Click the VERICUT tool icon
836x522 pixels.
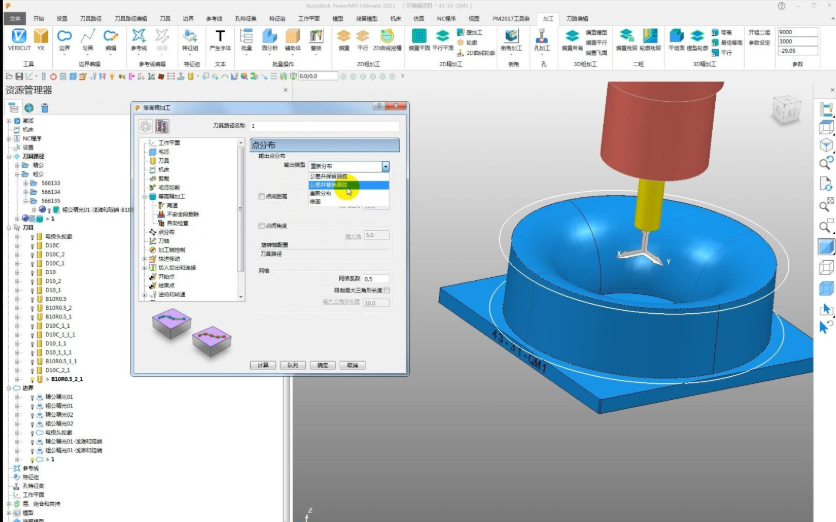18,38
